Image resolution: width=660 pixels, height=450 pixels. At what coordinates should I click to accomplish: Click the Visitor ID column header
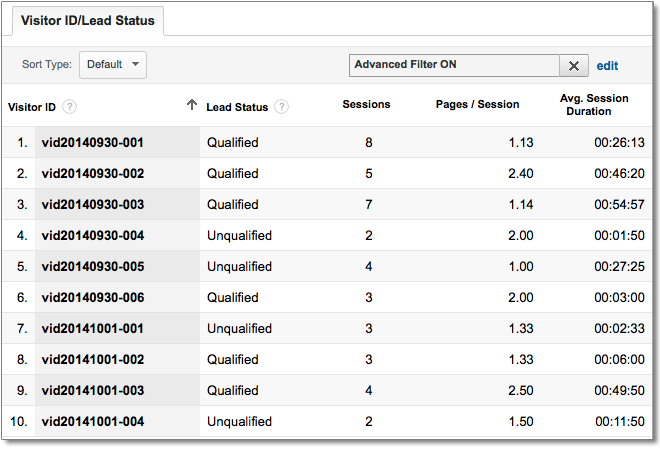32,106
